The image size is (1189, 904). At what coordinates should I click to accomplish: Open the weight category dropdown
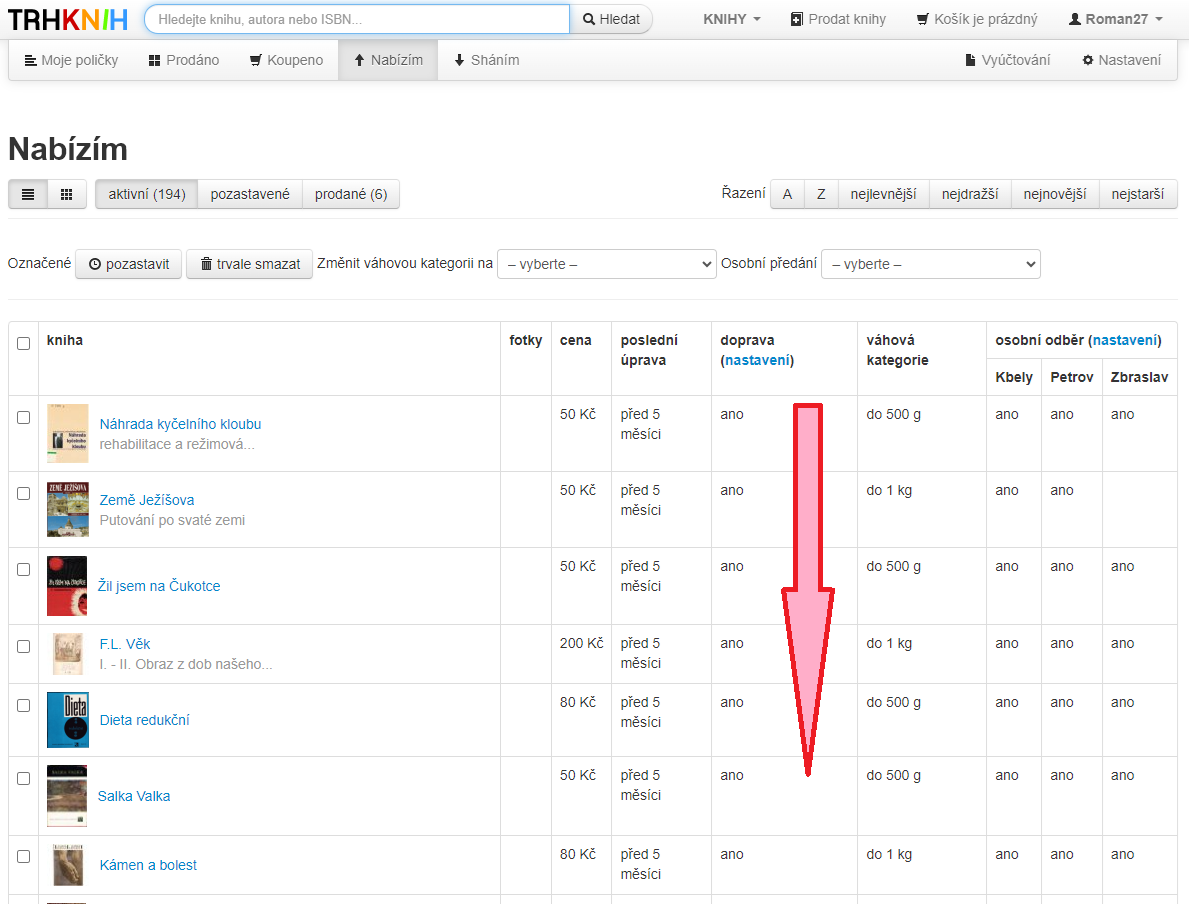[x=606, y=264]
